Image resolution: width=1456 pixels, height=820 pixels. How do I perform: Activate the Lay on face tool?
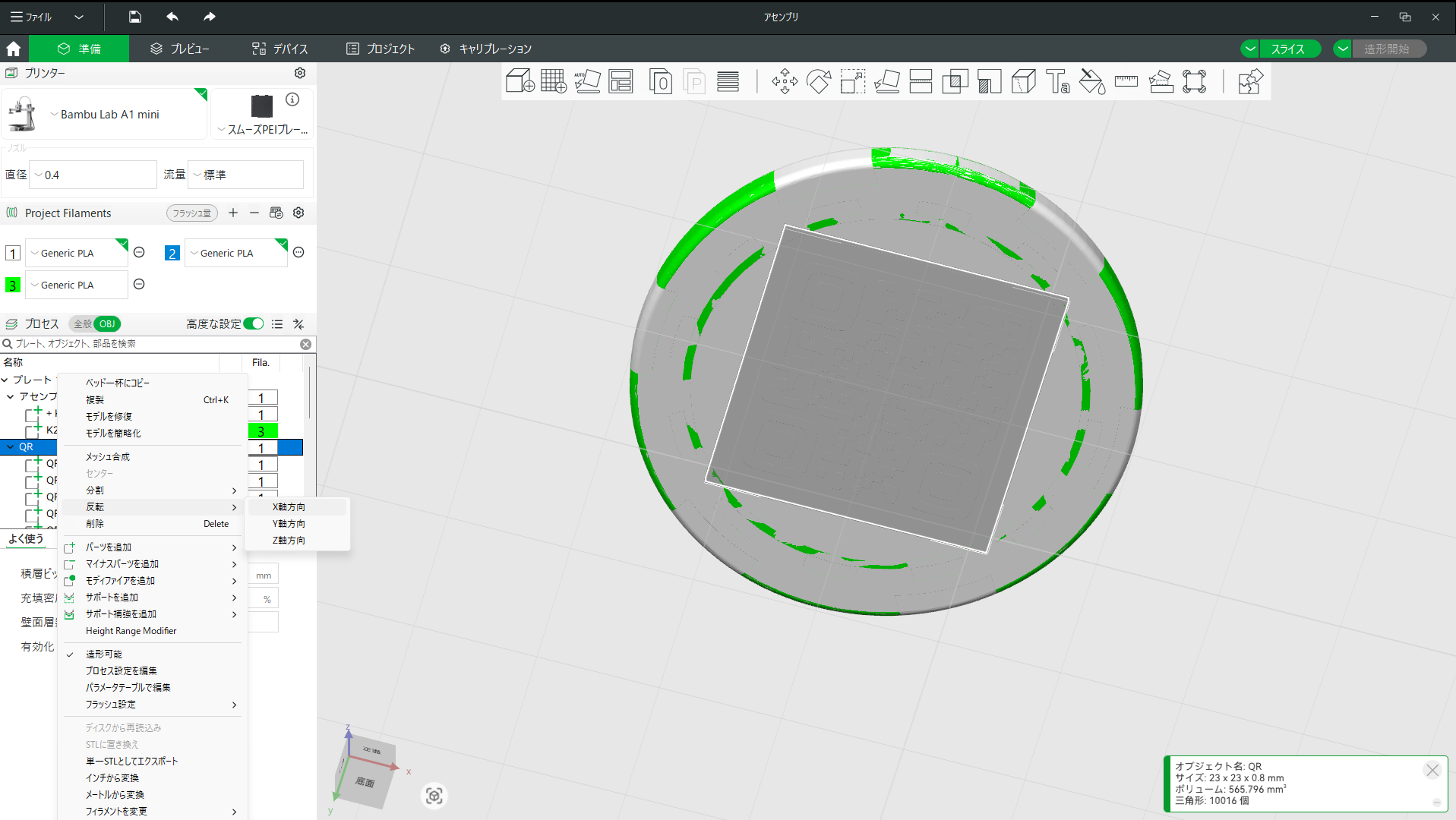[x=886, y=81]
